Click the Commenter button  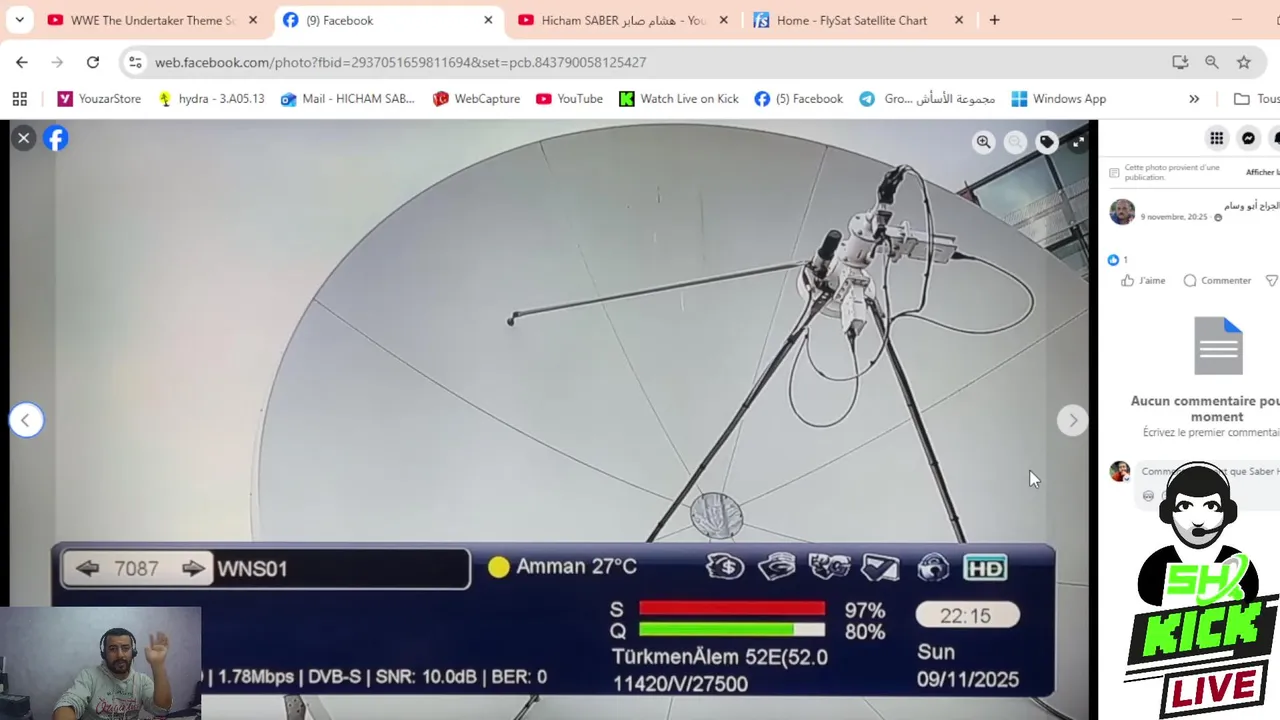tap(1217, 281)
